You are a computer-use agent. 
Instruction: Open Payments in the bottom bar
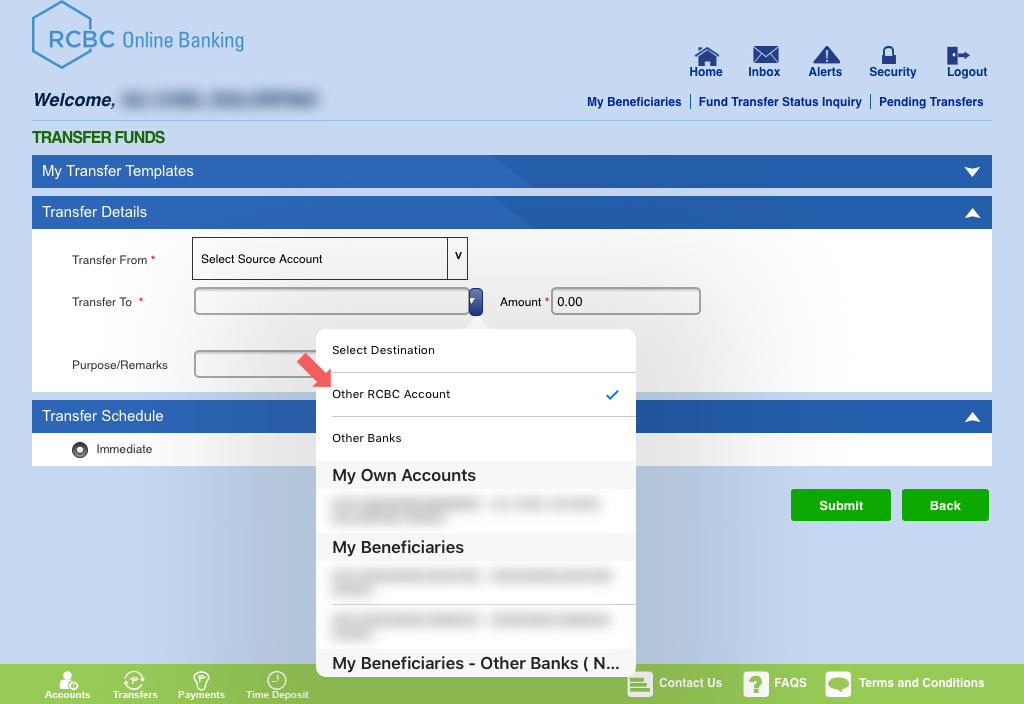tap(201, 685)
